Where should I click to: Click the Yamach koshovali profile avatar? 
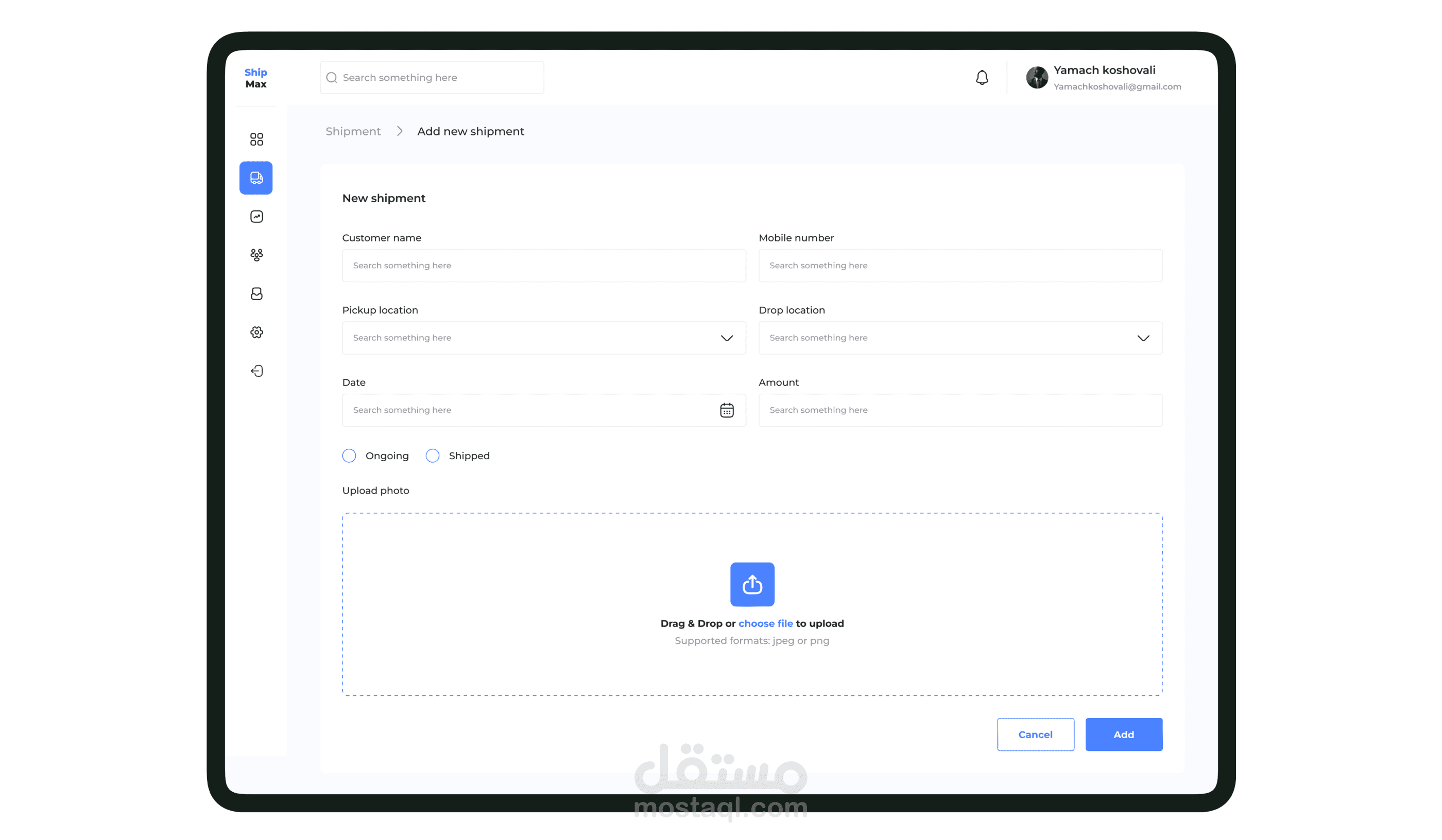coord(1036,77)
